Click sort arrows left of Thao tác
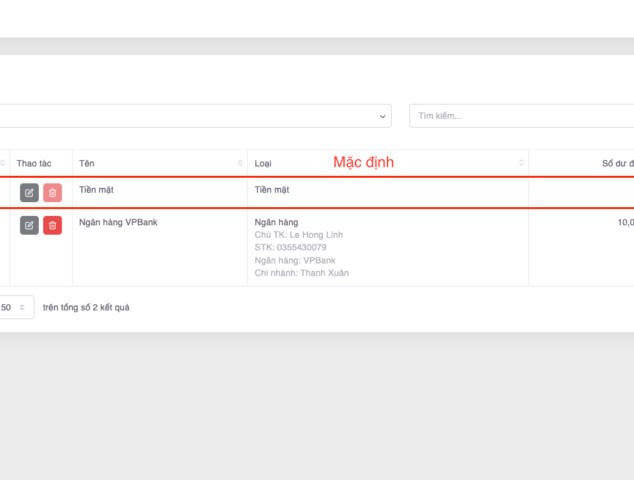 pyautogui.click(x=3, y=163)
